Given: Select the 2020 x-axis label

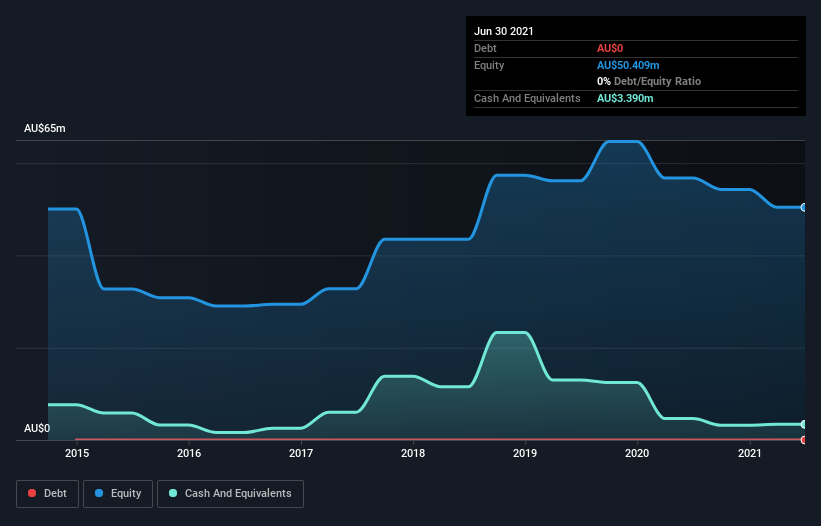Looking at the screenshot, I should point(637,453).
